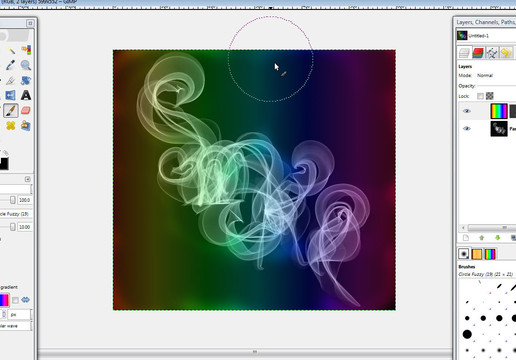
Task: Toggle visibility of the smoke layer
Action: point(467,129)
